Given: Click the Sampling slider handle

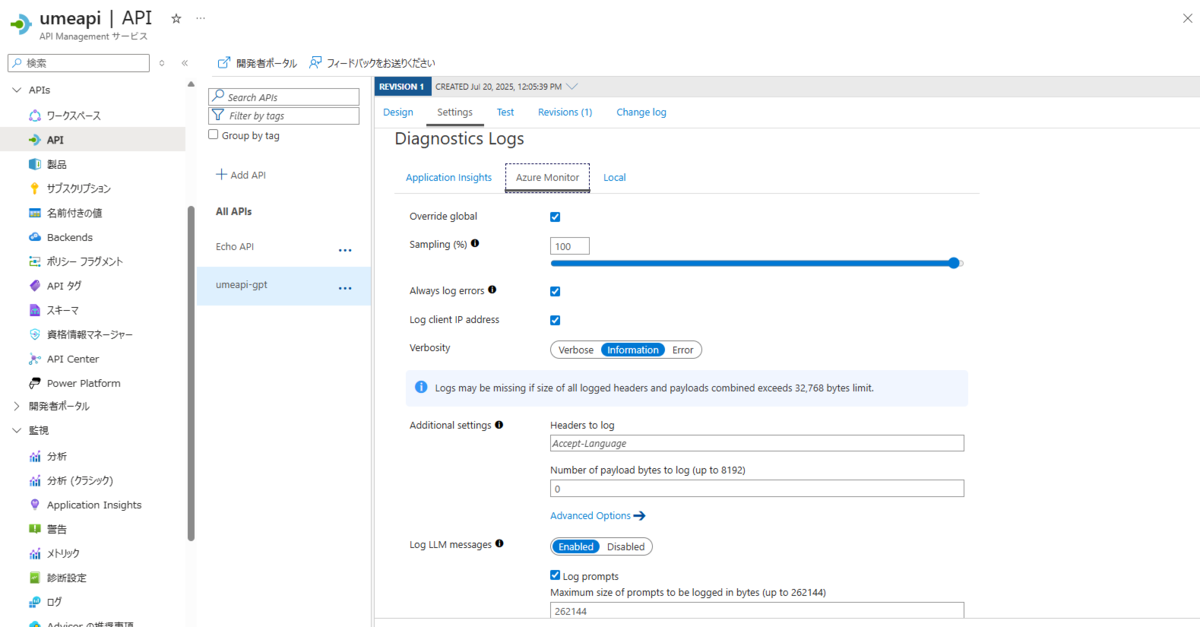Looking at the screenshot, I should 954,263.
